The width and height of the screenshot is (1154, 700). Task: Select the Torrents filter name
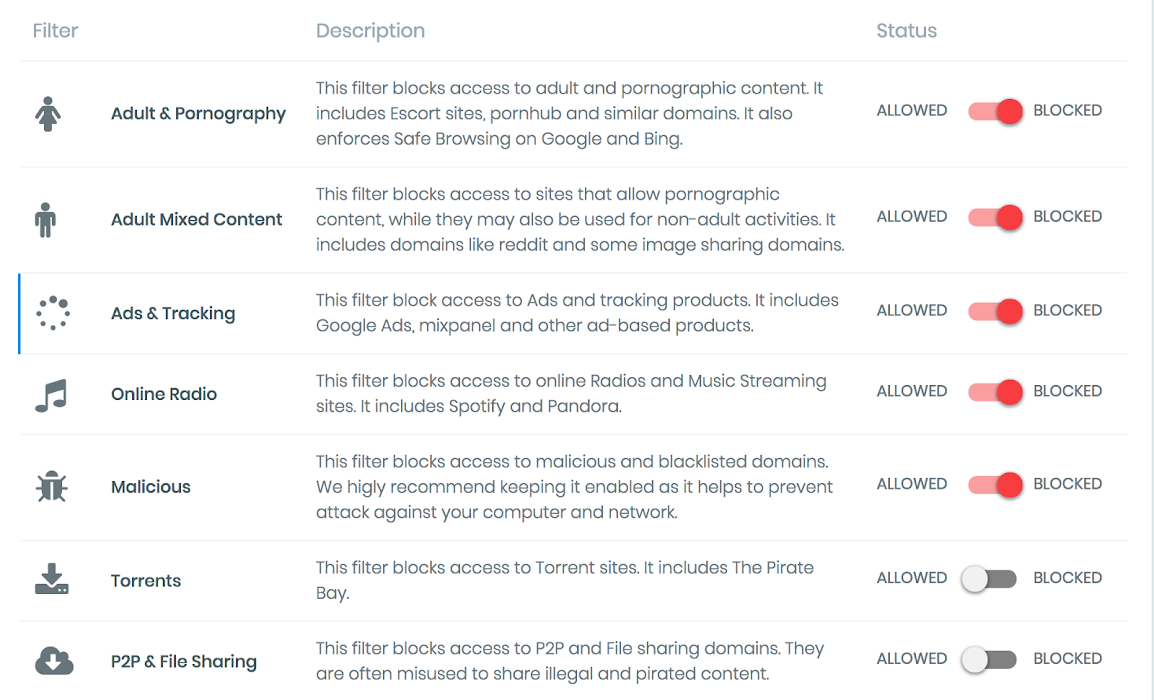point(146,581)
